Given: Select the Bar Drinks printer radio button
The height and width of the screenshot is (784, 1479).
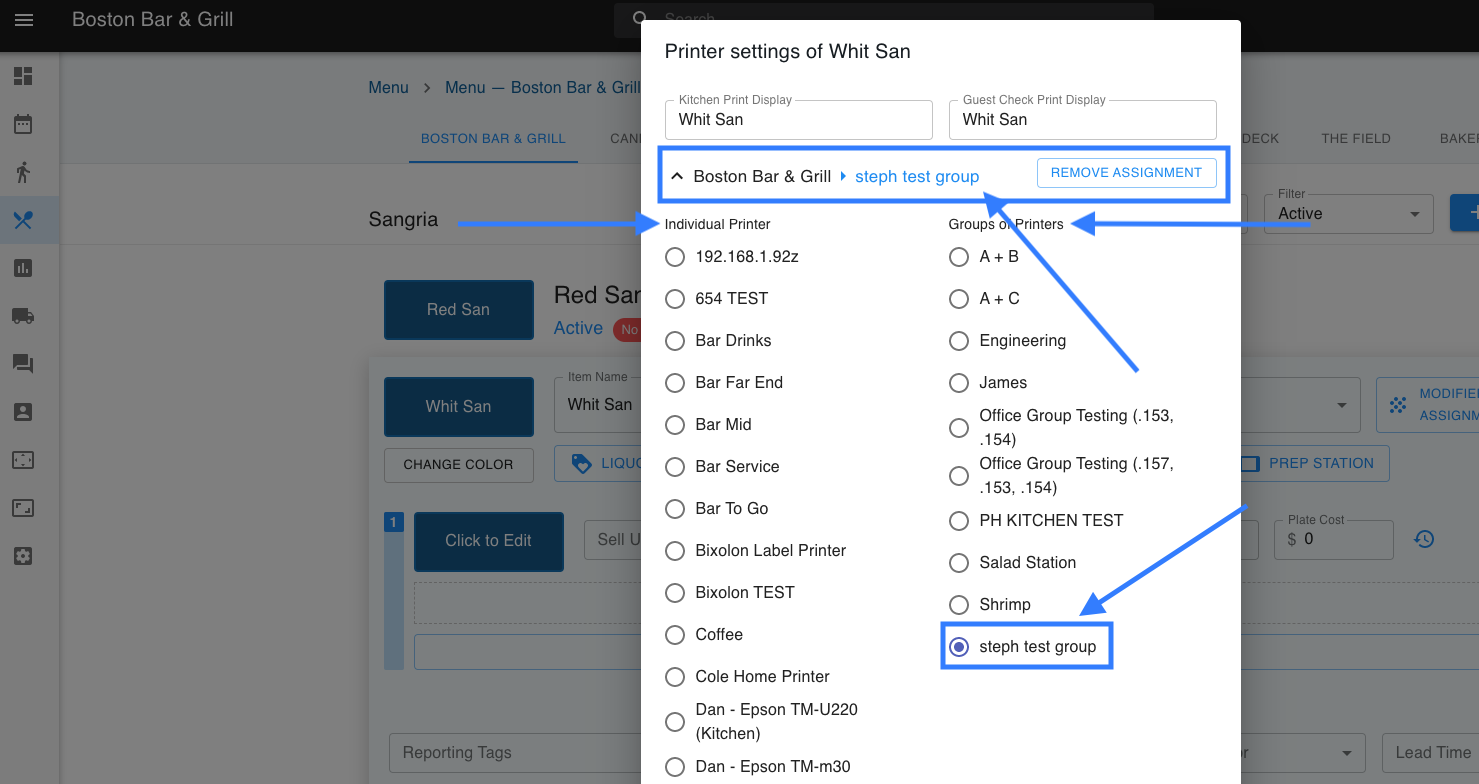Looking at the screenshot, I should pyautogui.click(x=675, y=341).
